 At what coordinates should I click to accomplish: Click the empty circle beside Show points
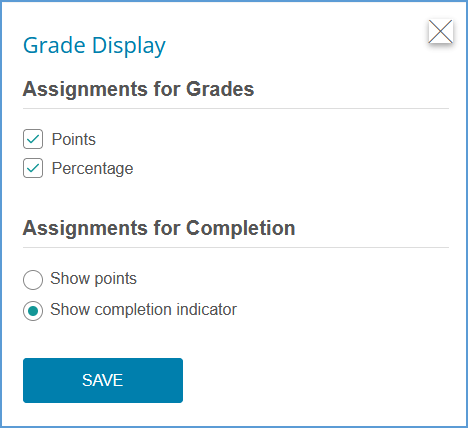[x=33, y=280]
